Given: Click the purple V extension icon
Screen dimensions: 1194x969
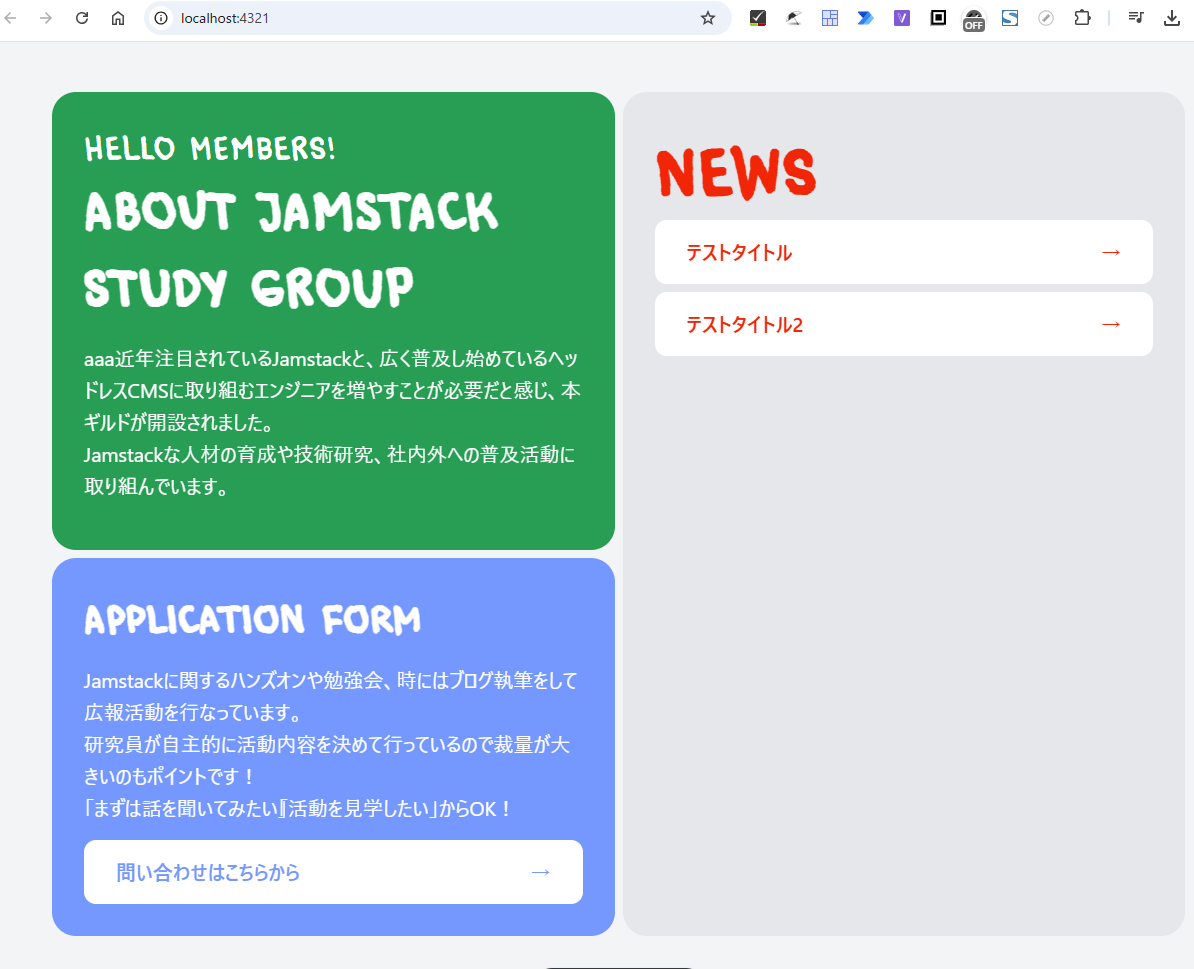Looking at the screenshot, I should tap(901, 18).
